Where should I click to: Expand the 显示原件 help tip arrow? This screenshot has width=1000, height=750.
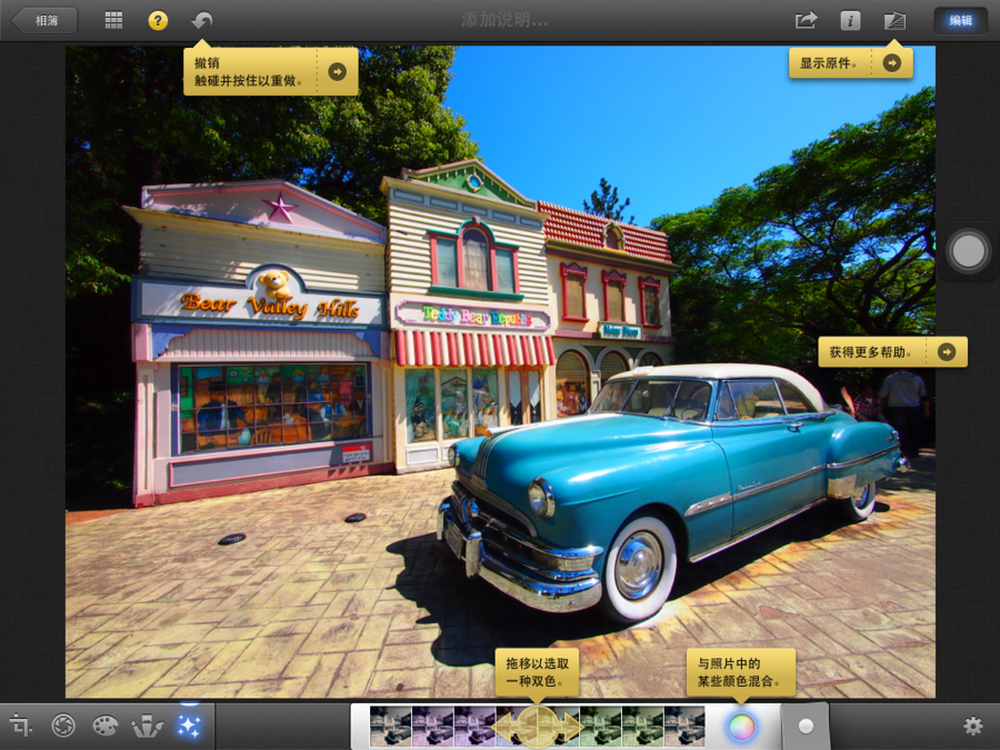tap(891, 63)
